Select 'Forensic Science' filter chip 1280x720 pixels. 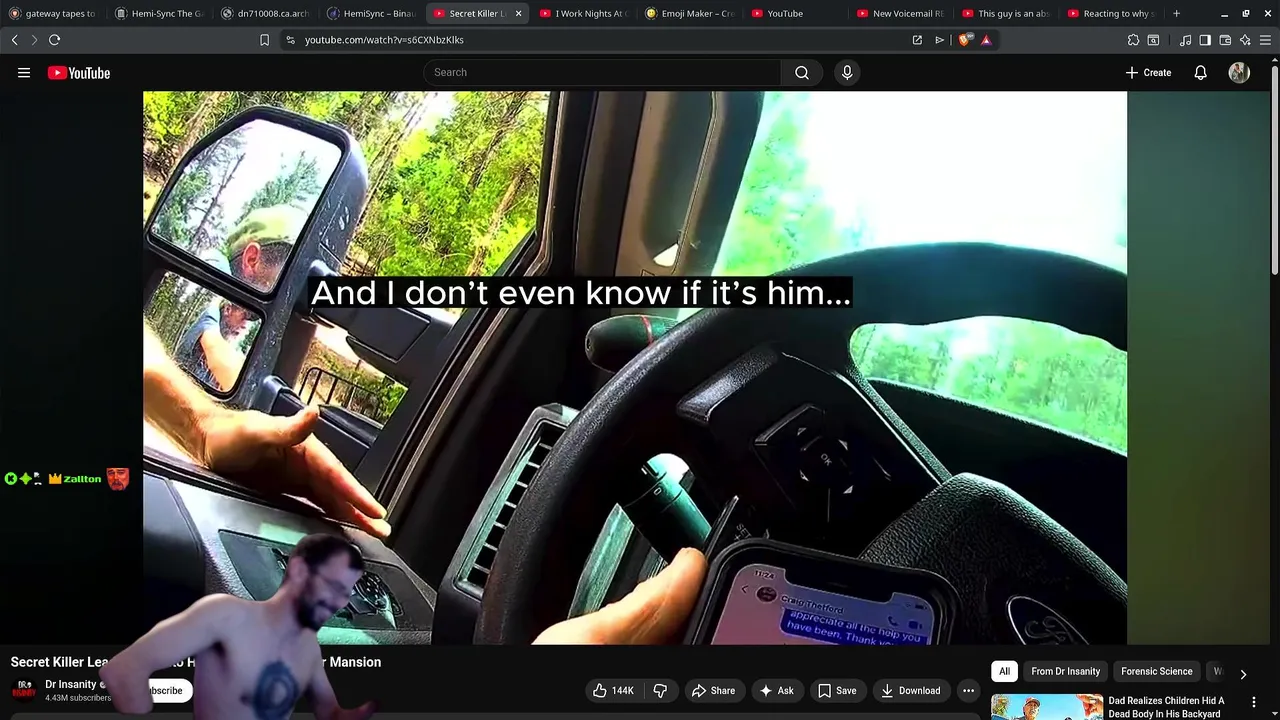[x=1156, y=671]
